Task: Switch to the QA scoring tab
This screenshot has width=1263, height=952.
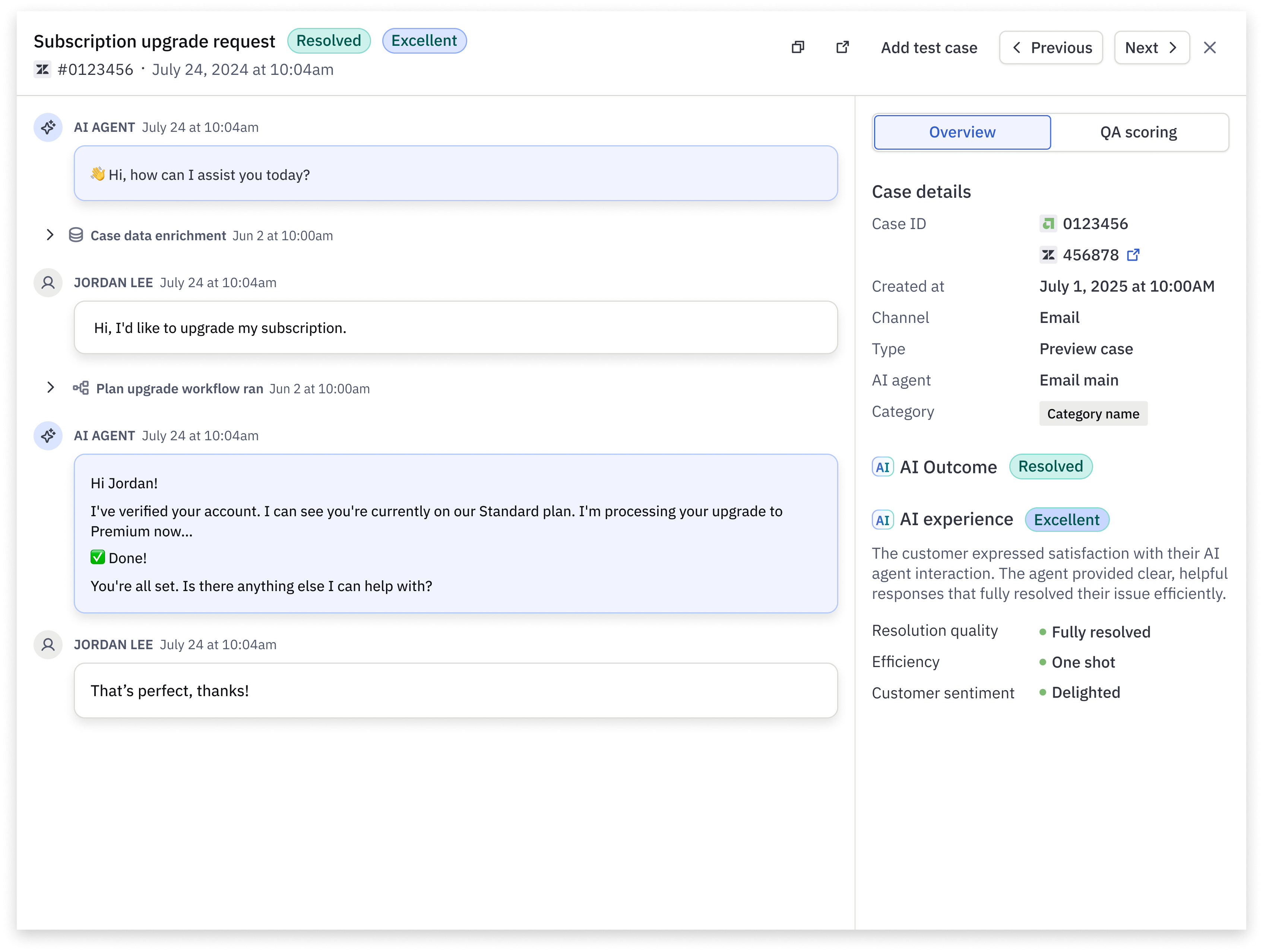Action: pos(1139,133)
